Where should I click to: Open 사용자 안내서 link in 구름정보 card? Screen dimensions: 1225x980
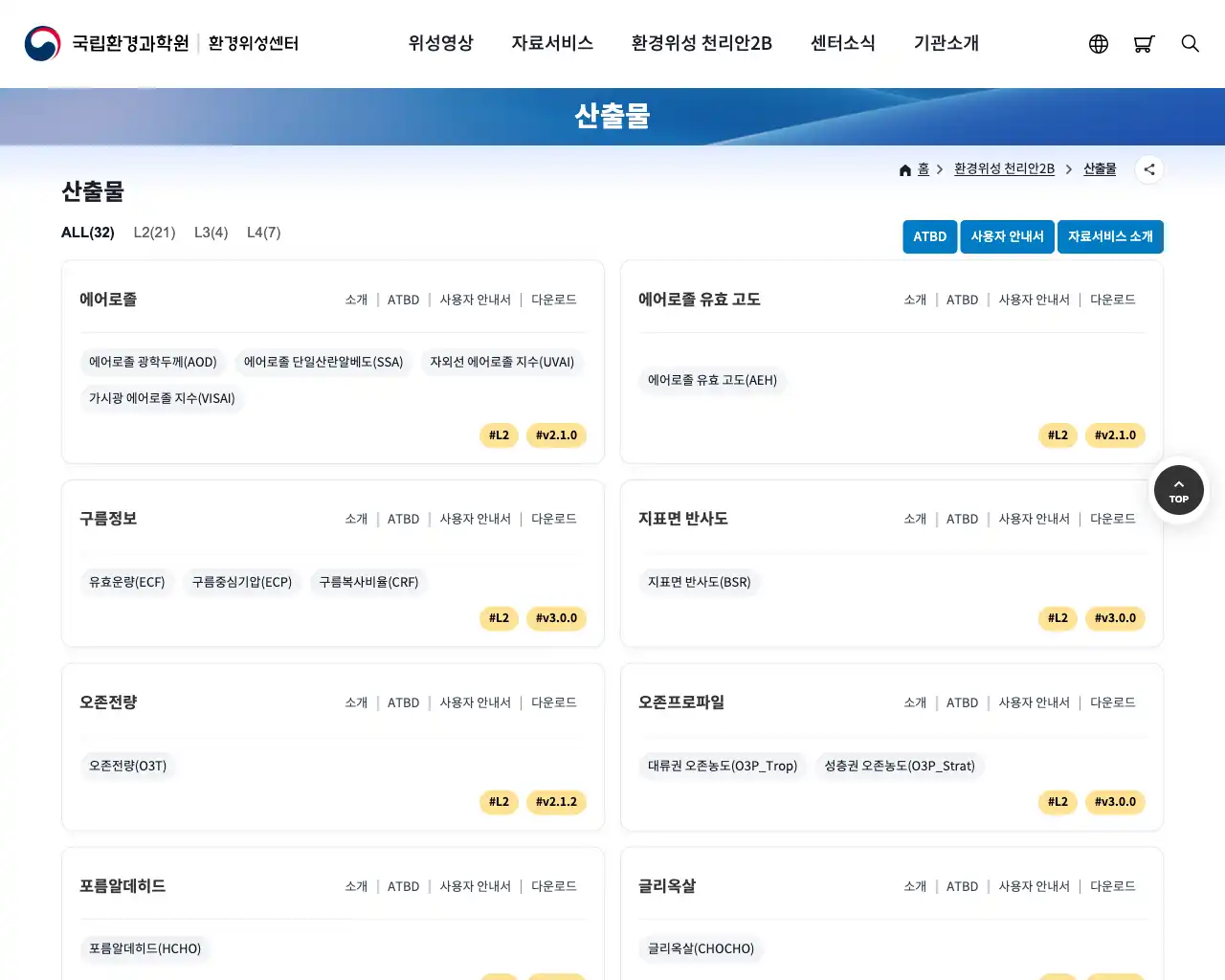point(476,519)
